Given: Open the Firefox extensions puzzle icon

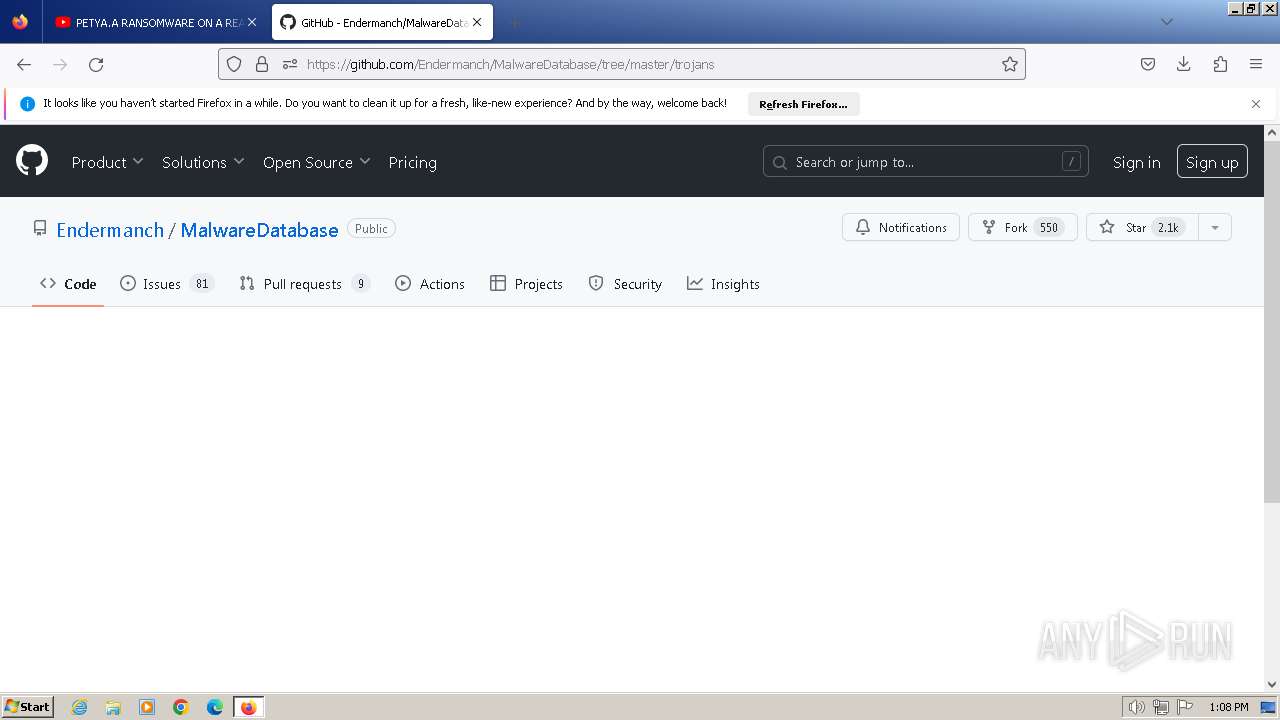Looking at the screenshot, I should click(1220, 64).
